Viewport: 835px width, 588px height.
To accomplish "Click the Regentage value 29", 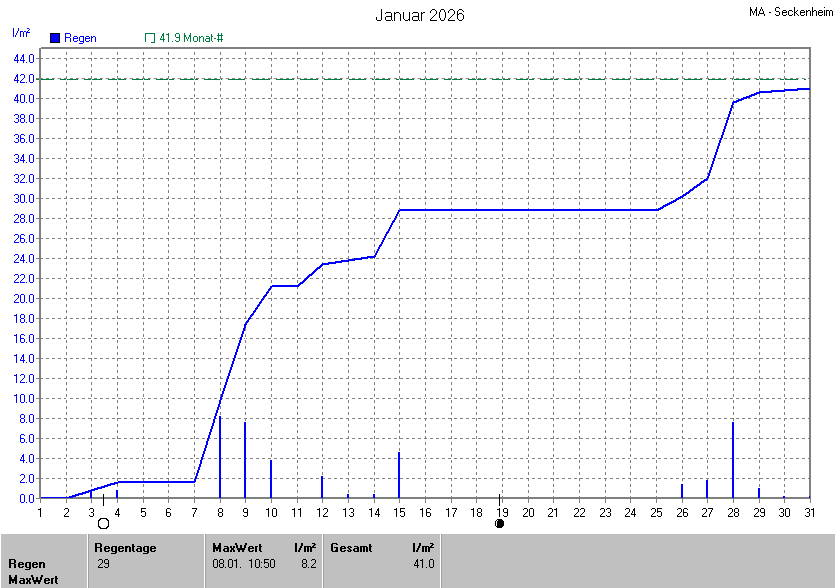I will (103, 564).
